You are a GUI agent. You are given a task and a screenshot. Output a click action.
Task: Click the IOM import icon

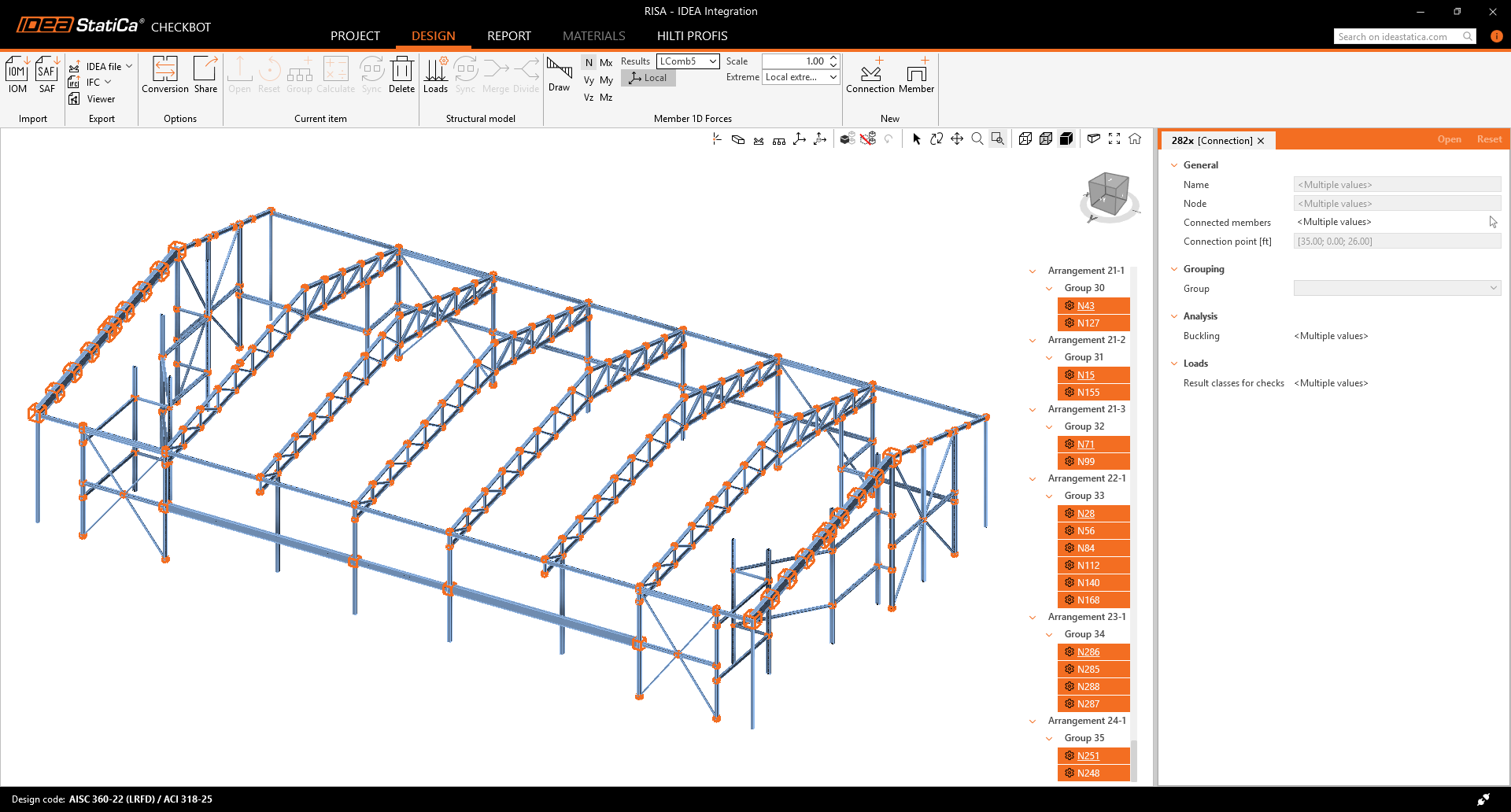(x=17, y=75)
